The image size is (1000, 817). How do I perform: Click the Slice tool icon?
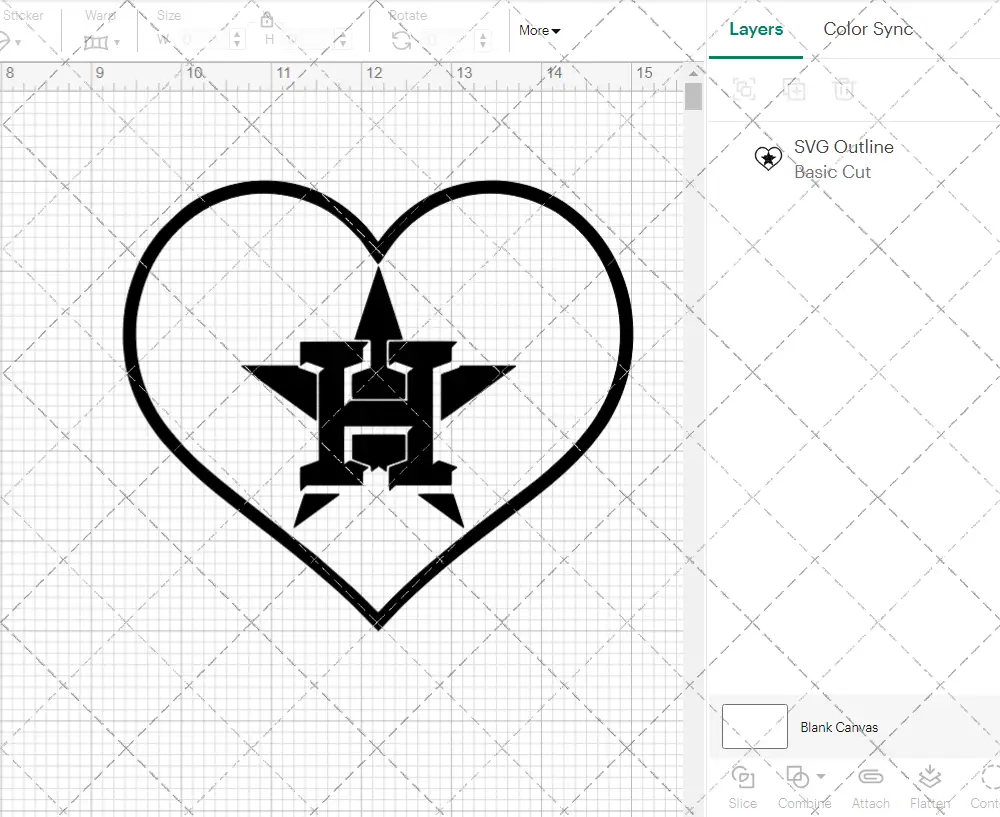(x=742, y=778)
